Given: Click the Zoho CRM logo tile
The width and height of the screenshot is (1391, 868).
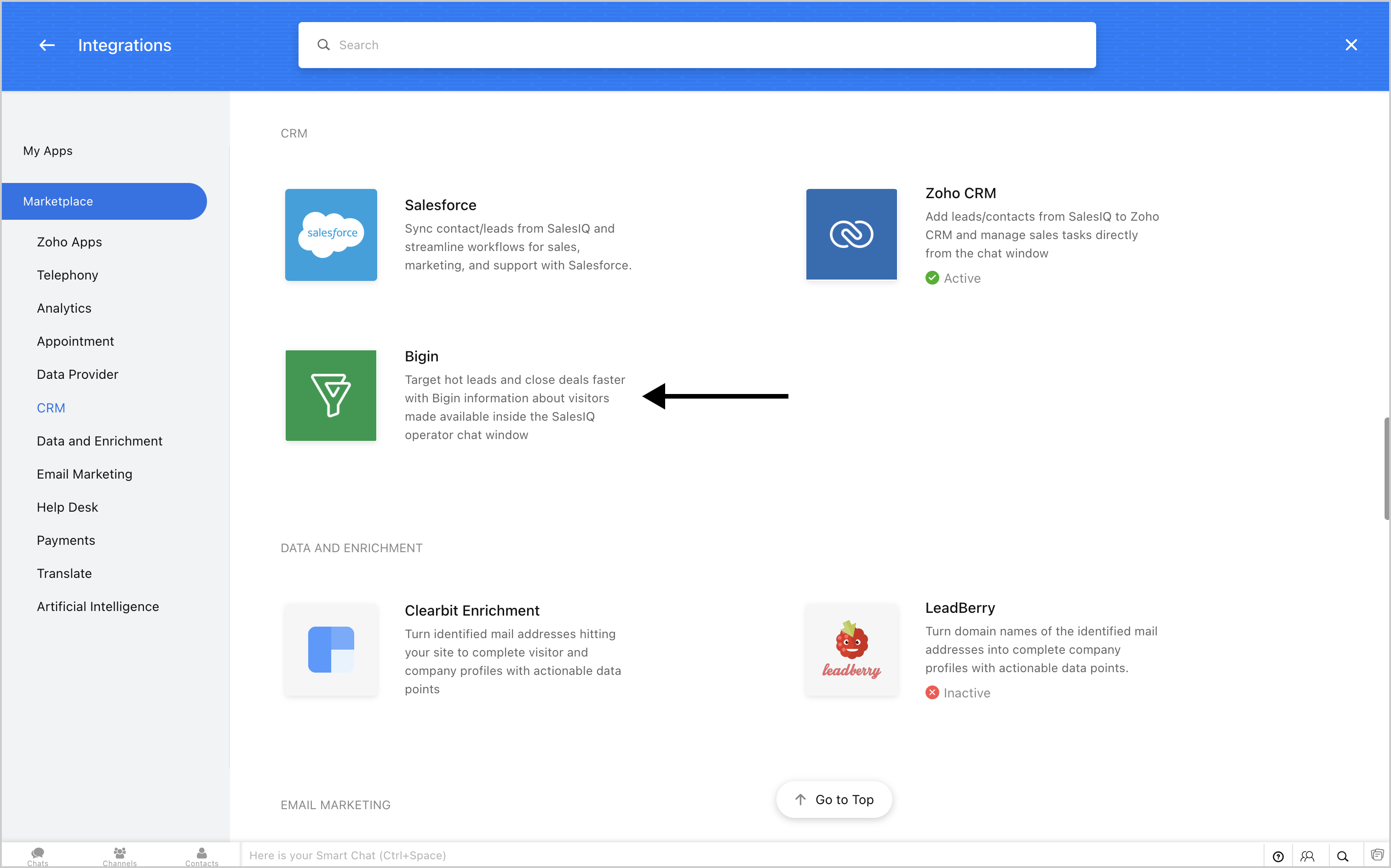Looking at the screenshot, I should click(x=851, y=234).
